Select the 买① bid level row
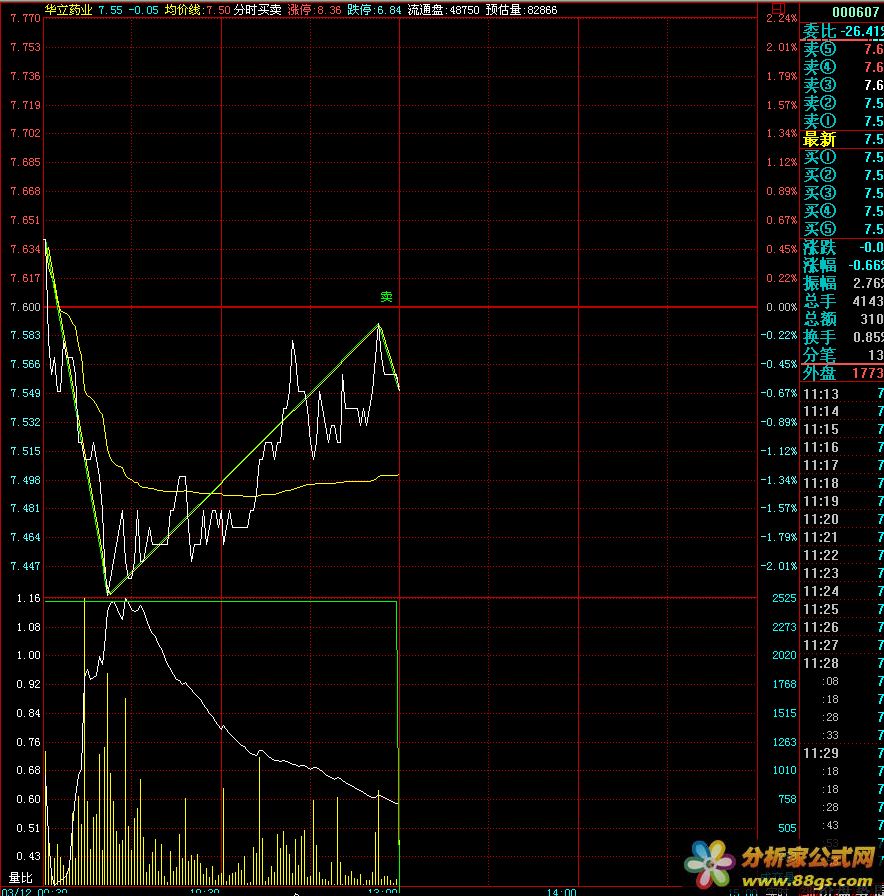Viewport: 884px width, 896px height. tap(842, 157)
